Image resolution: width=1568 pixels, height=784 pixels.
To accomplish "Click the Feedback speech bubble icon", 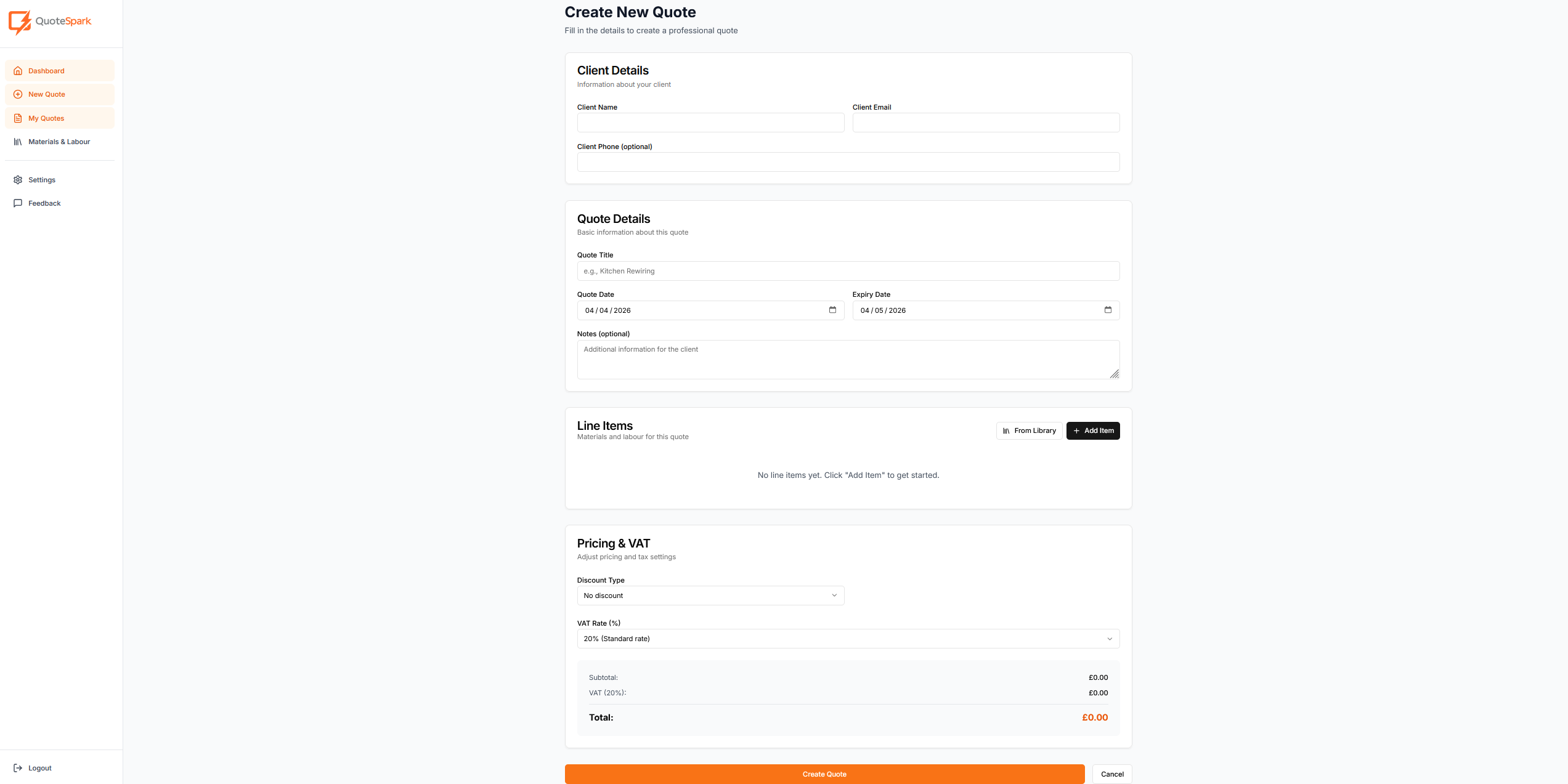I will point(18,203).
